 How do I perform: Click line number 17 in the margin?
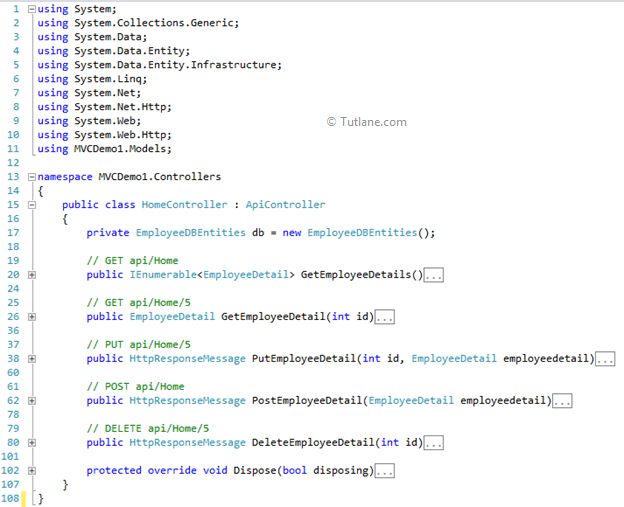coord(13,233)
